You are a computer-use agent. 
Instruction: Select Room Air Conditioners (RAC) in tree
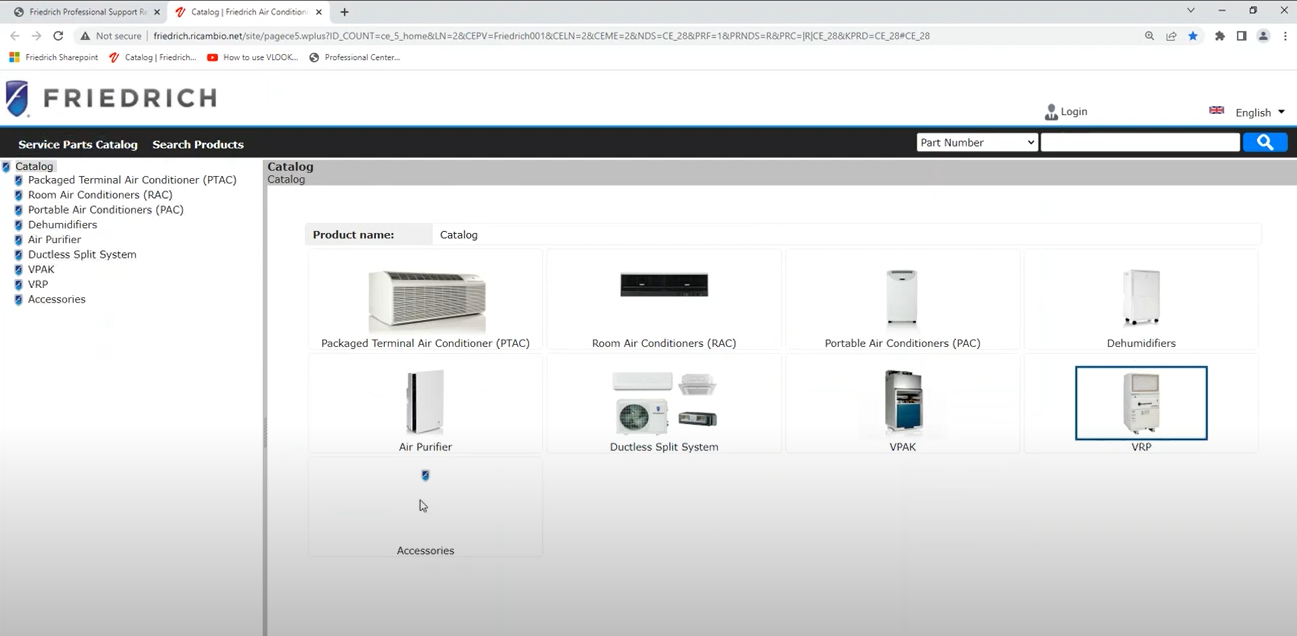pos(100,195)
